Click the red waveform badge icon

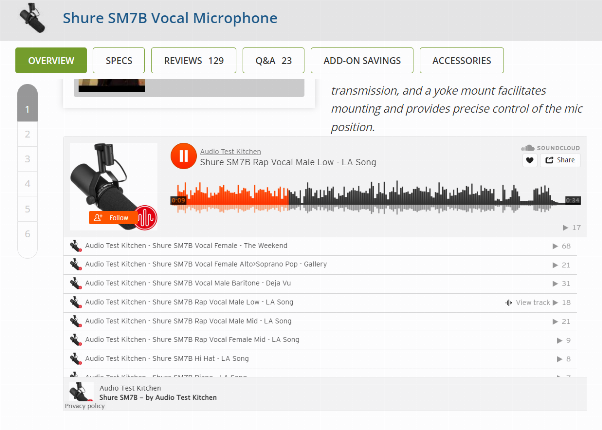pyautogui.click(x=146, y=218)
